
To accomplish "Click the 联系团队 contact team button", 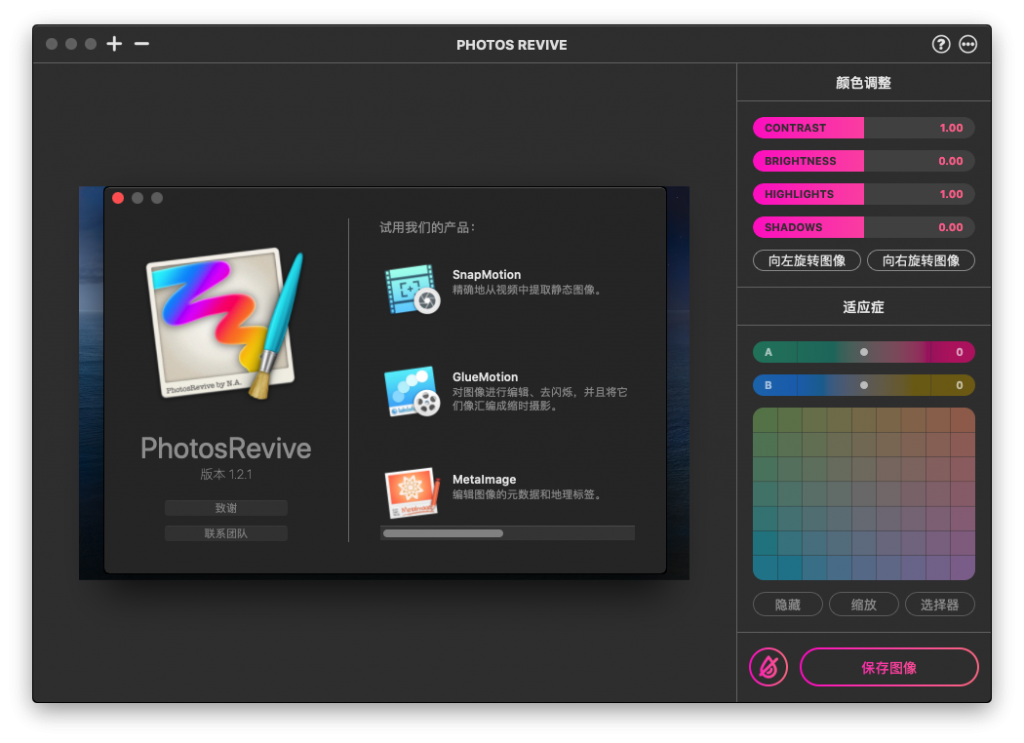I will 226,533.
